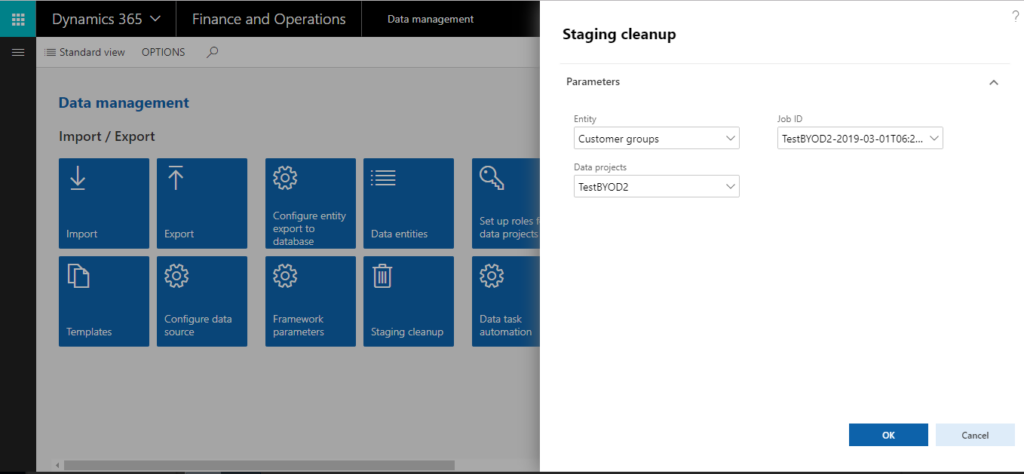
Task: Open the Staging cleanup tile
Action: pos(409,301)
